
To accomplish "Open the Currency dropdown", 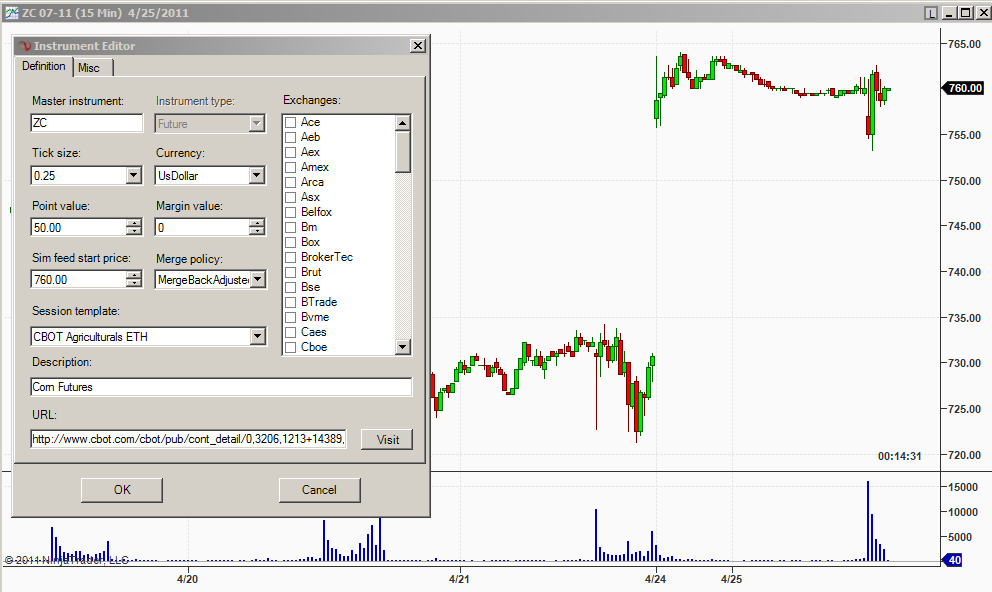I will click(256, 176).
